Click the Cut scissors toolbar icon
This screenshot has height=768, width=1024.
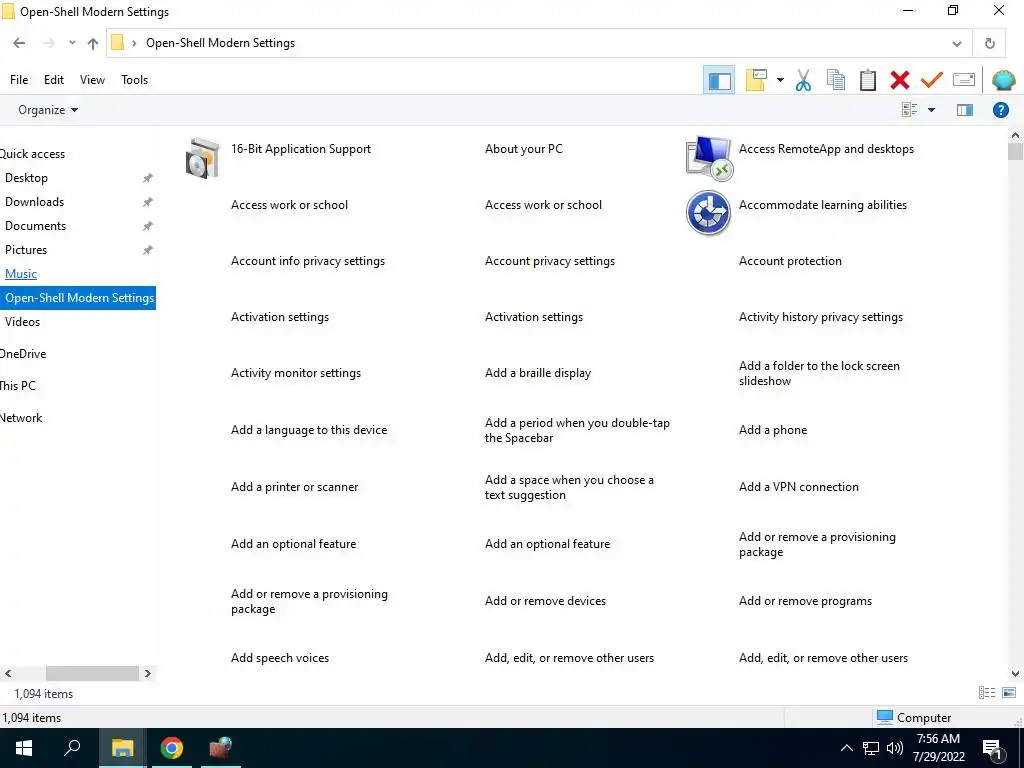click(803, 80)
